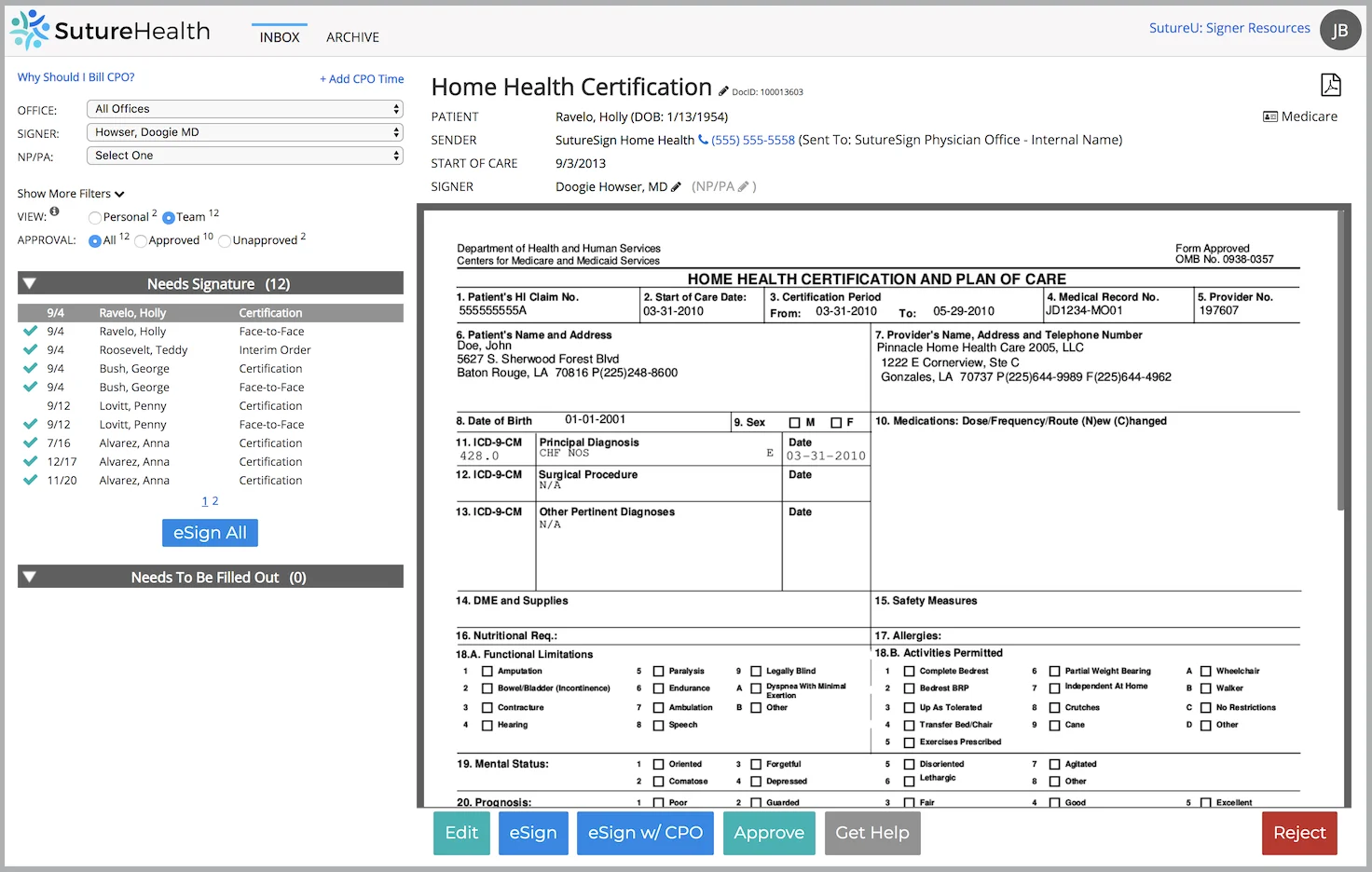Image resolution: width=1372 pixels, height=872 pixels.
Task: Select the Approved approval filter
Action: [141, 241]
